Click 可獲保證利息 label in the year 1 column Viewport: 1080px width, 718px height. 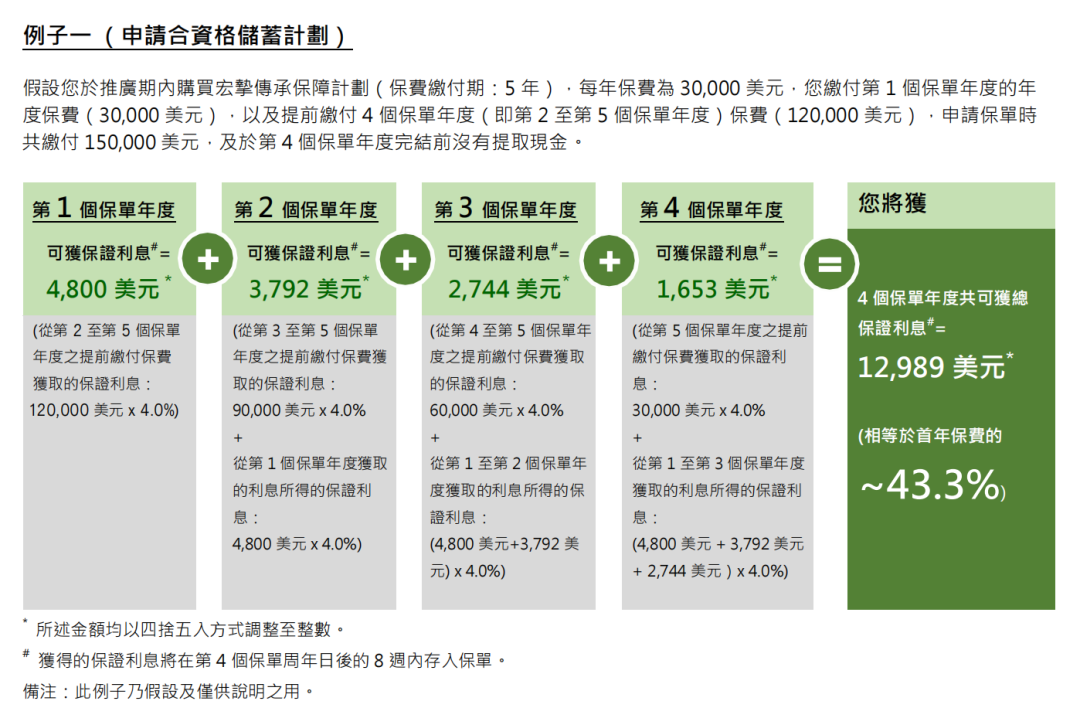point(107,253)
